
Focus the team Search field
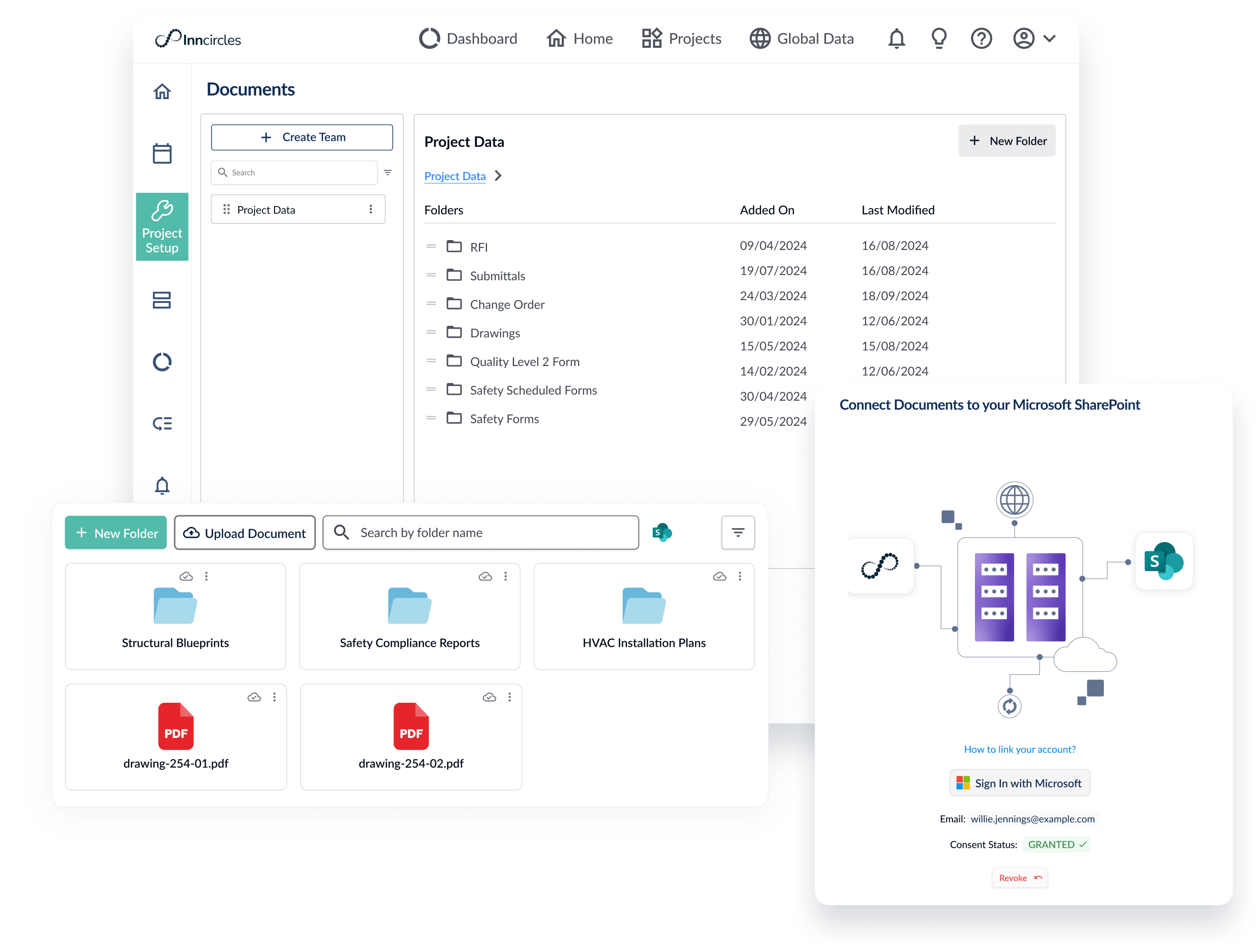tap(294, 173)
